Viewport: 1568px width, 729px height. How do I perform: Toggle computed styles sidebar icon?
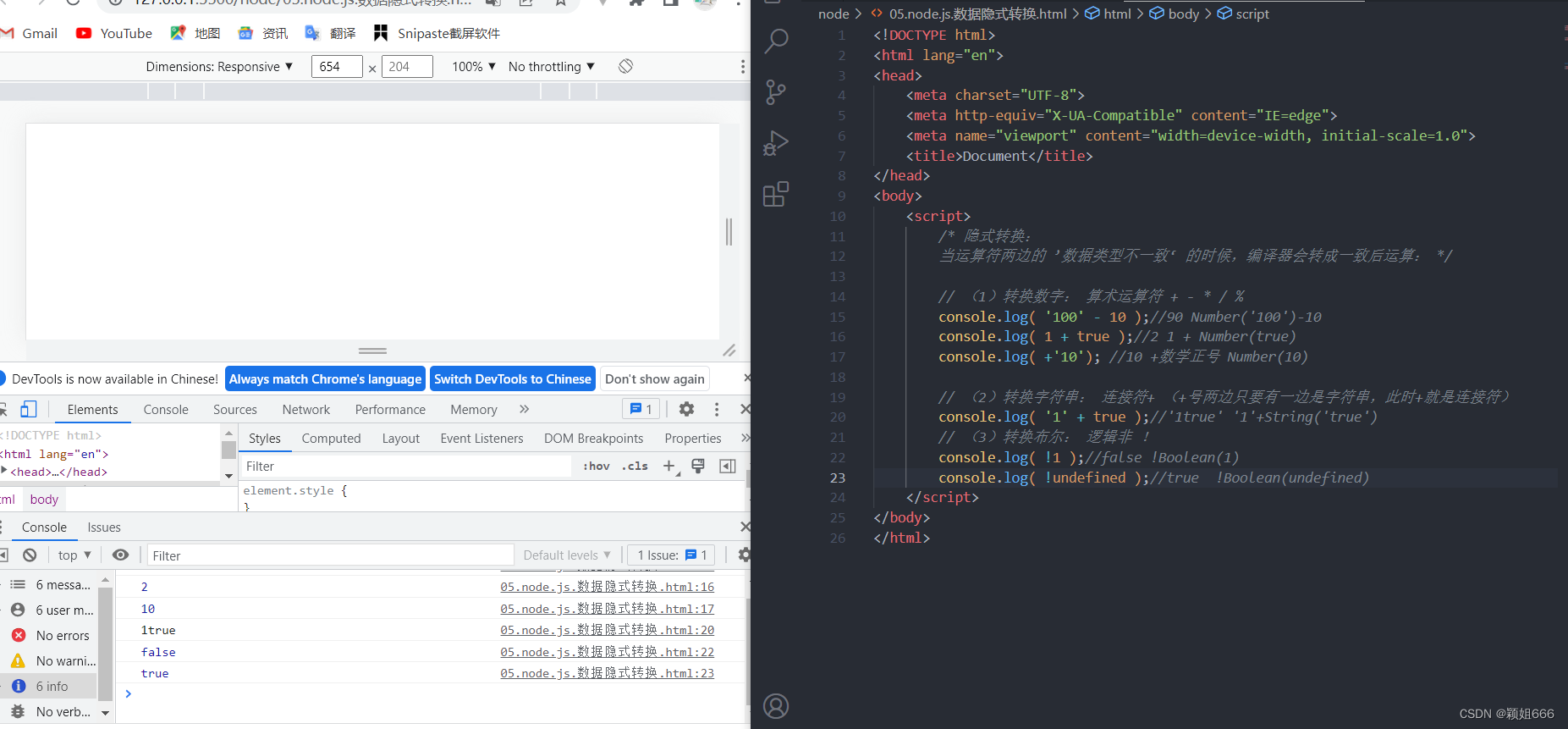(x=728, y=466)
